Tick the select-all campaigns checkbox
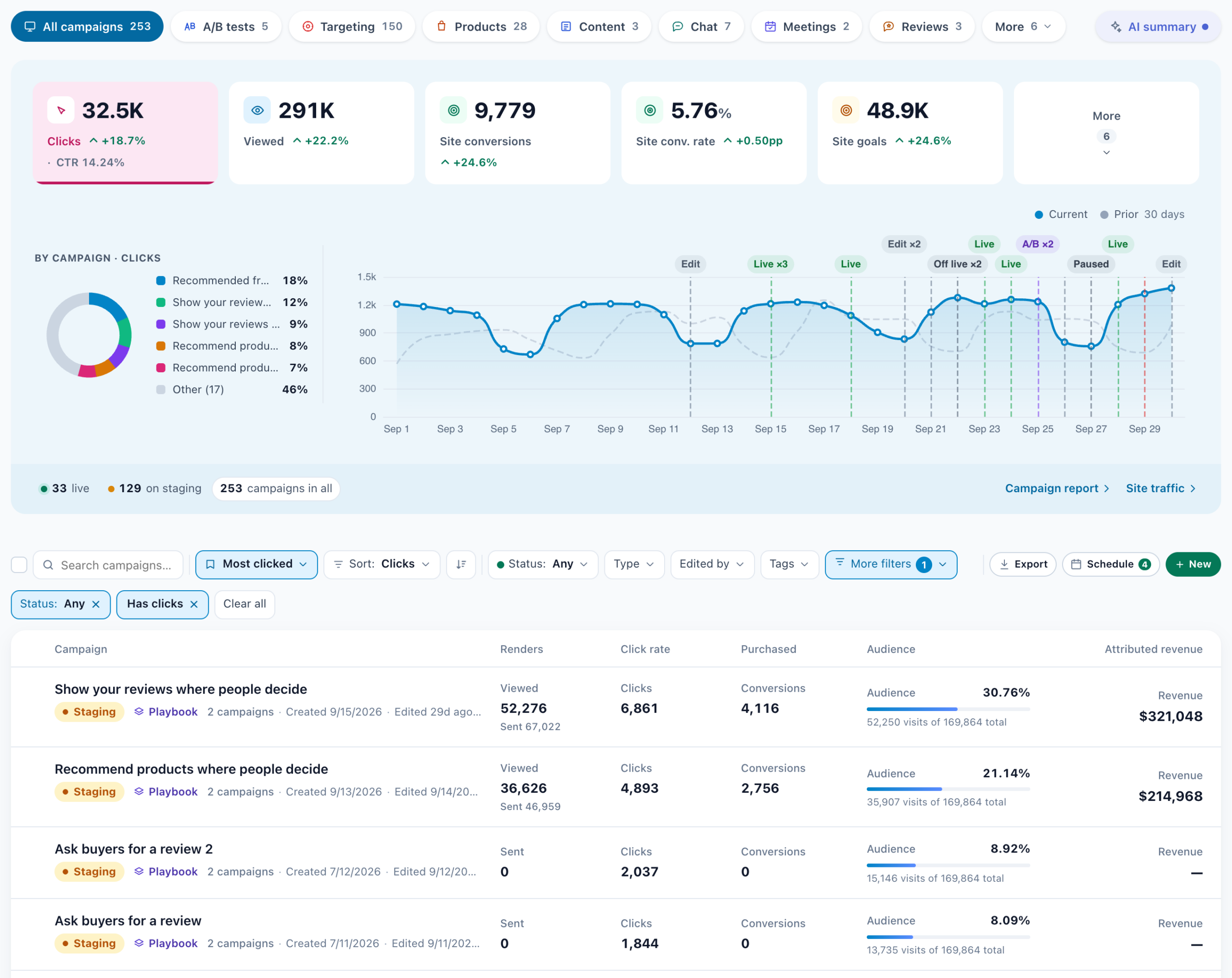1232x978 pixels. 19,565
